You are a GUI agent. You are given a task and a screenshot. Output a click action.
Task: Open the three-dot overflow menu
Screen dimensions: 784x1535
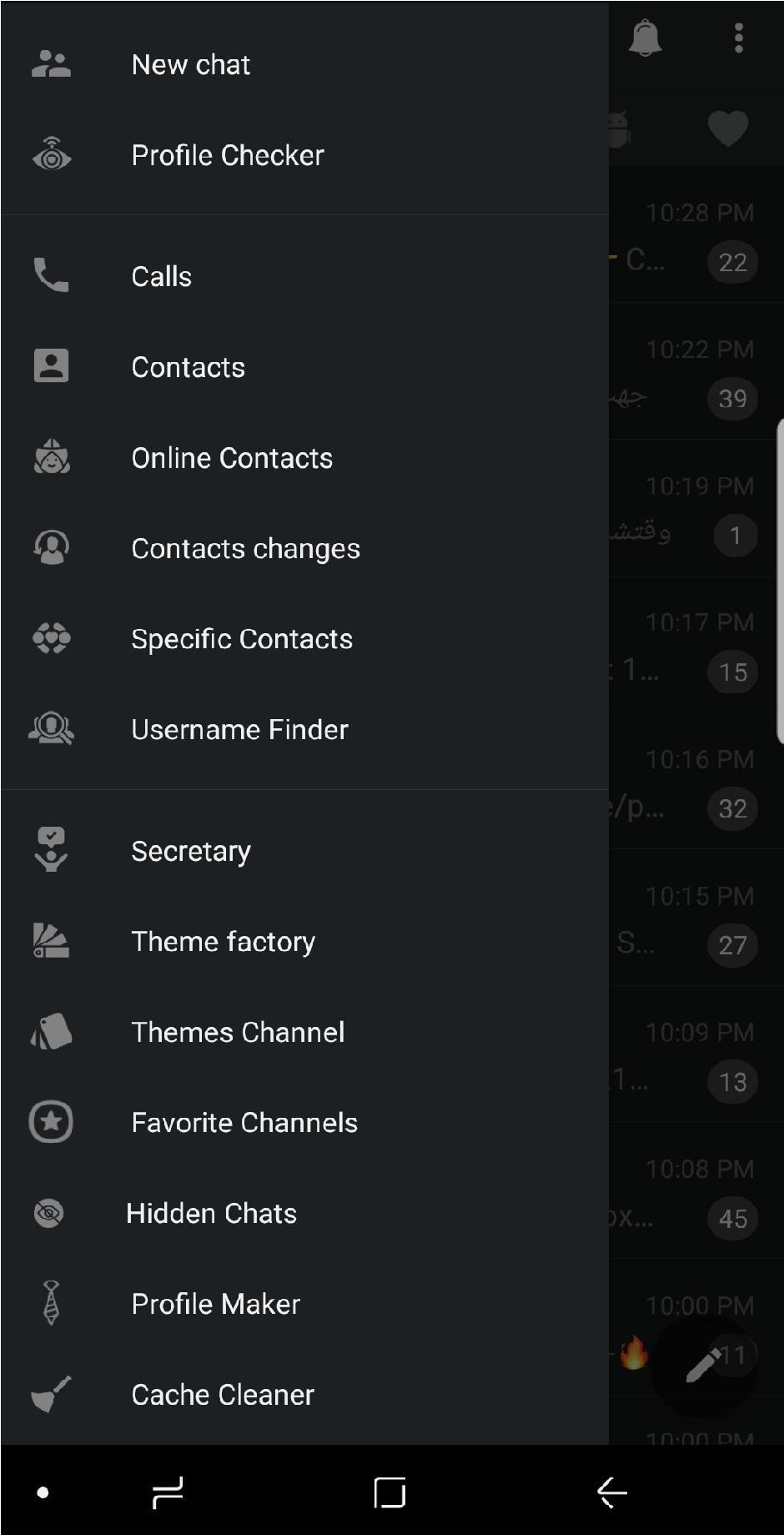(x=739, y=38)
